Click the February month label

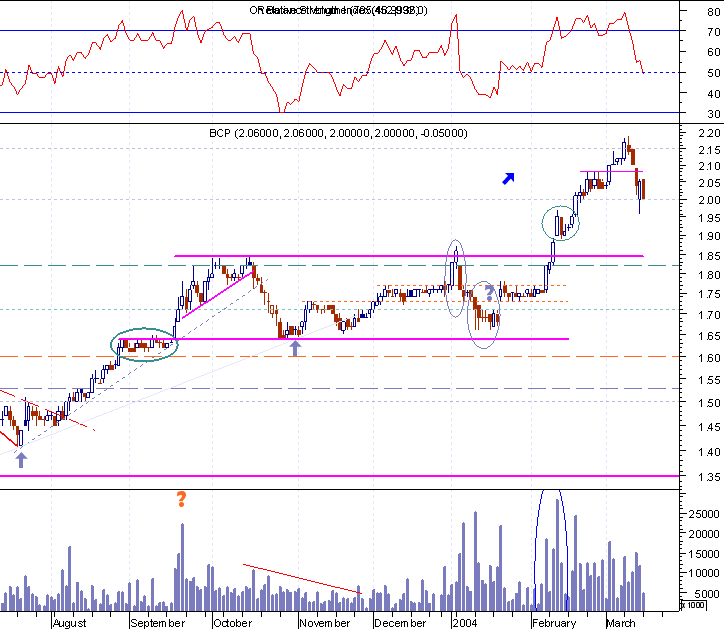(554, 623)
